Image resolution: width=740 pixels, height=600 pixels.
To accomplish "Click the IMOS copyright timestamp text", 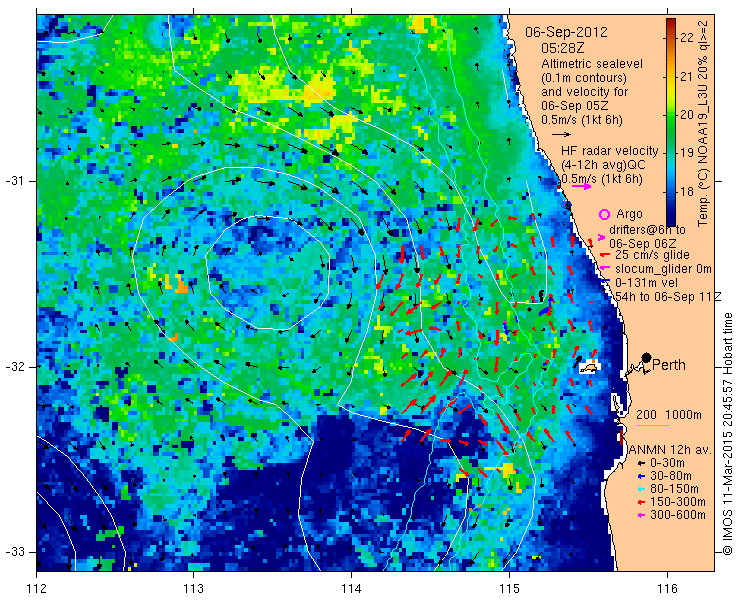I will coord(728,433).
